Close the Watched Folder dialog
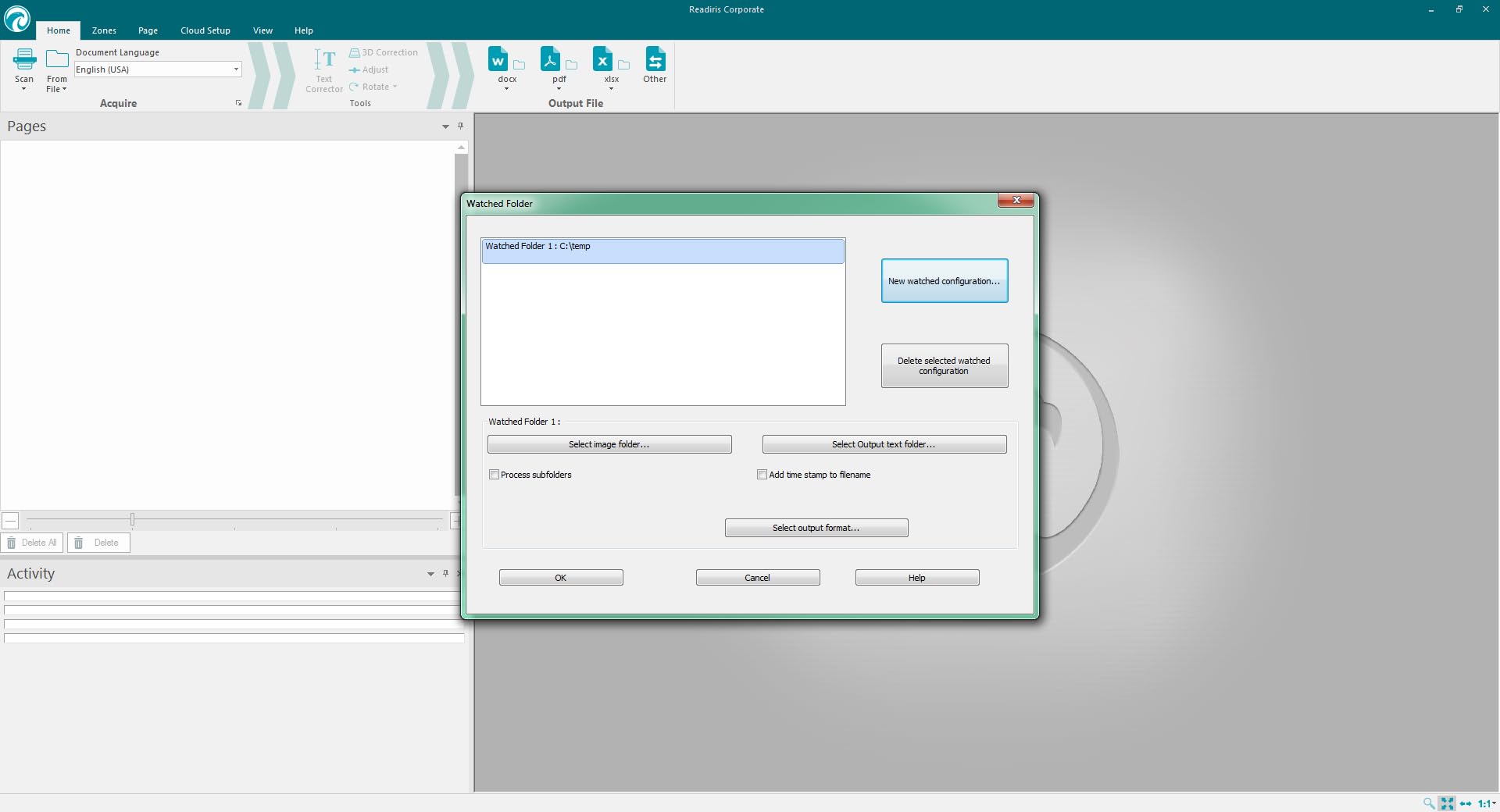Screen dimensions: 1500x812 (x=1016, y=201)
